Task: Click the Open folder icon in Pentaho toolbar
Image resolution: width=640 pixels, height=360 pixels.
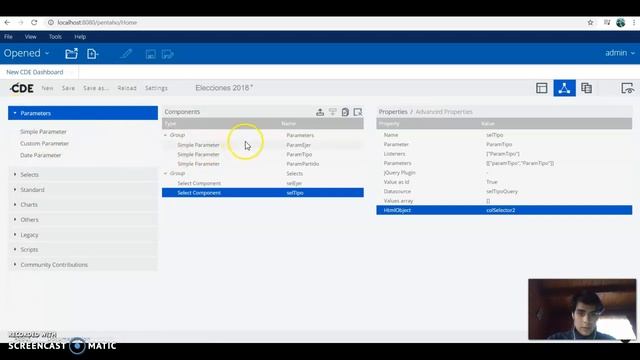Action: pos(71,53)
